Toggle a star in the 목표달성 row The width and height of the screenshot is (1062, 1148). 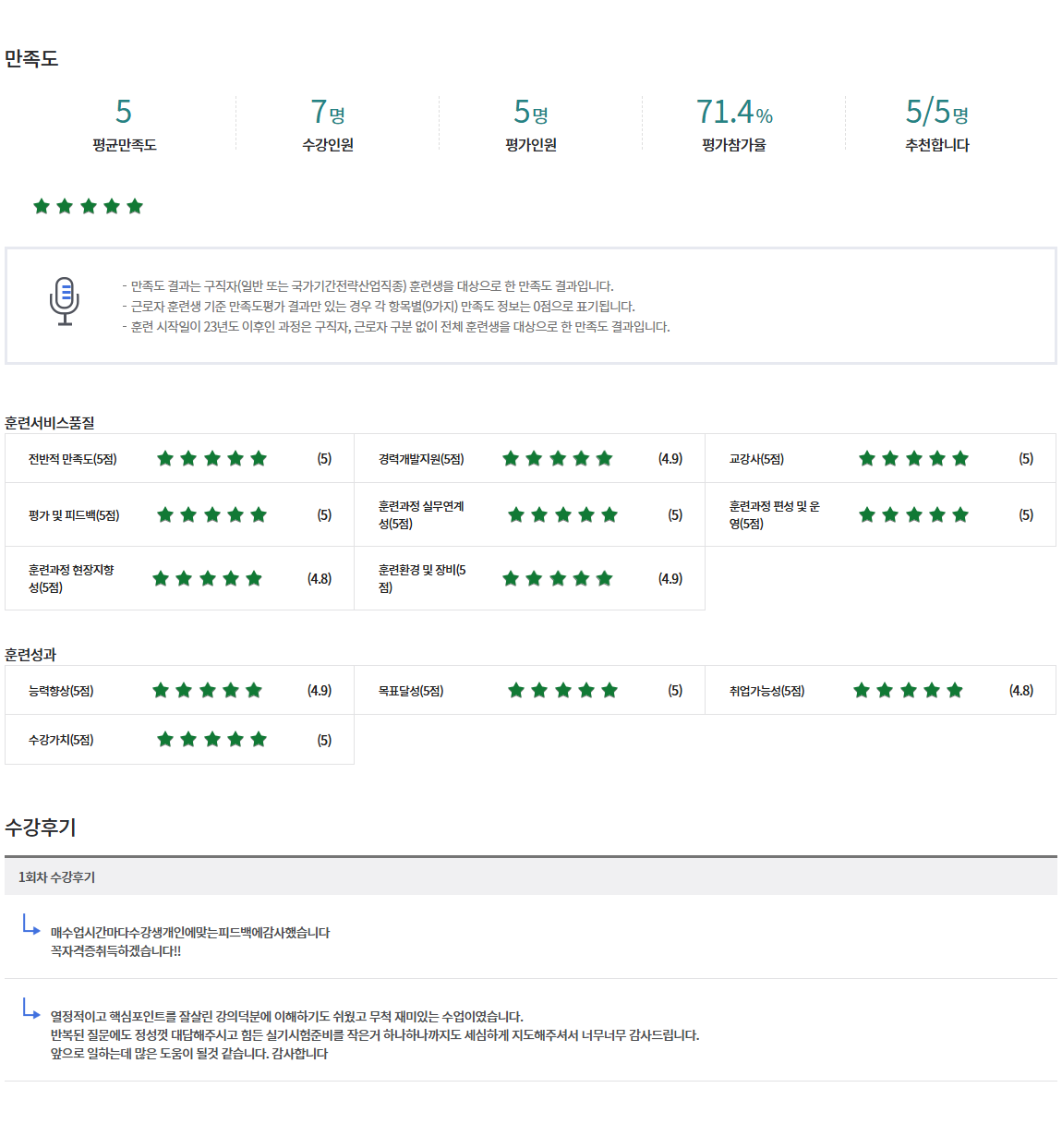click(x=561, y=689)
